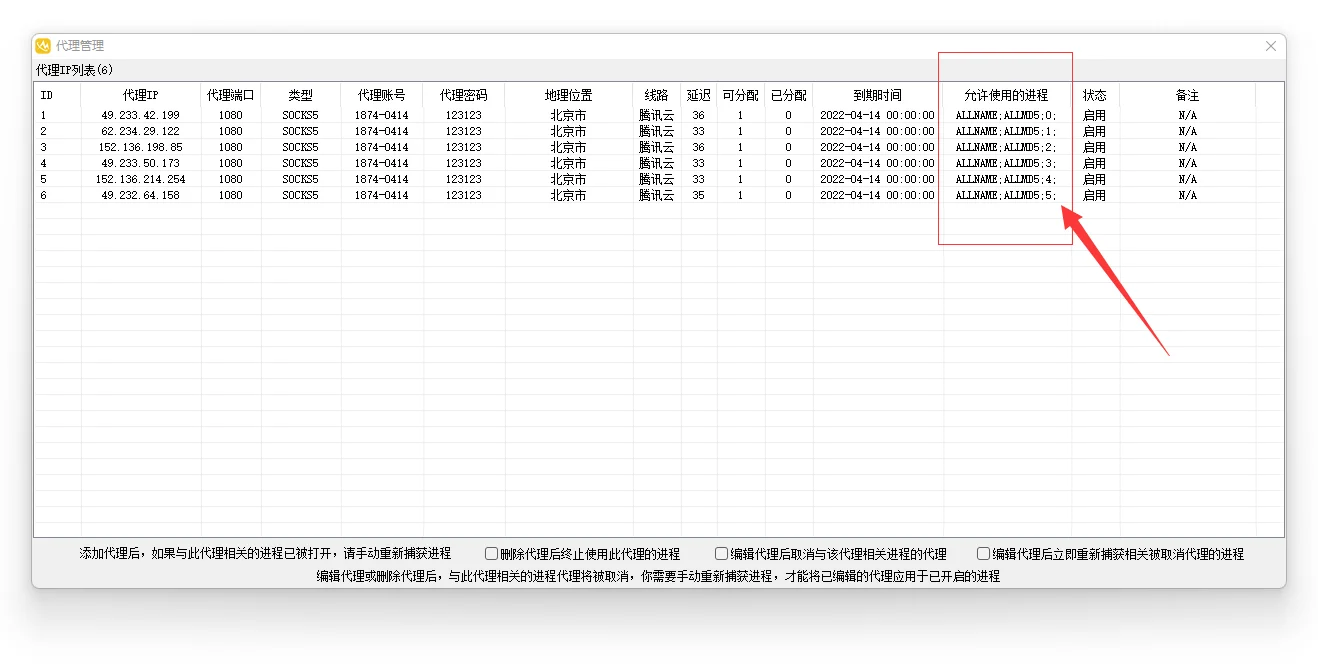The image size is (1318, 669).
Task: Click the N/A remark cell of proxy ID 3
Action: coord(1186,147)
